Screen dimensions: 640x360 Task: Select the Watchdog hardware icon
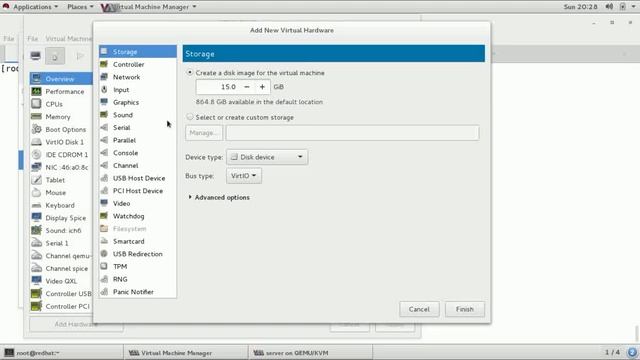point(104,216)
